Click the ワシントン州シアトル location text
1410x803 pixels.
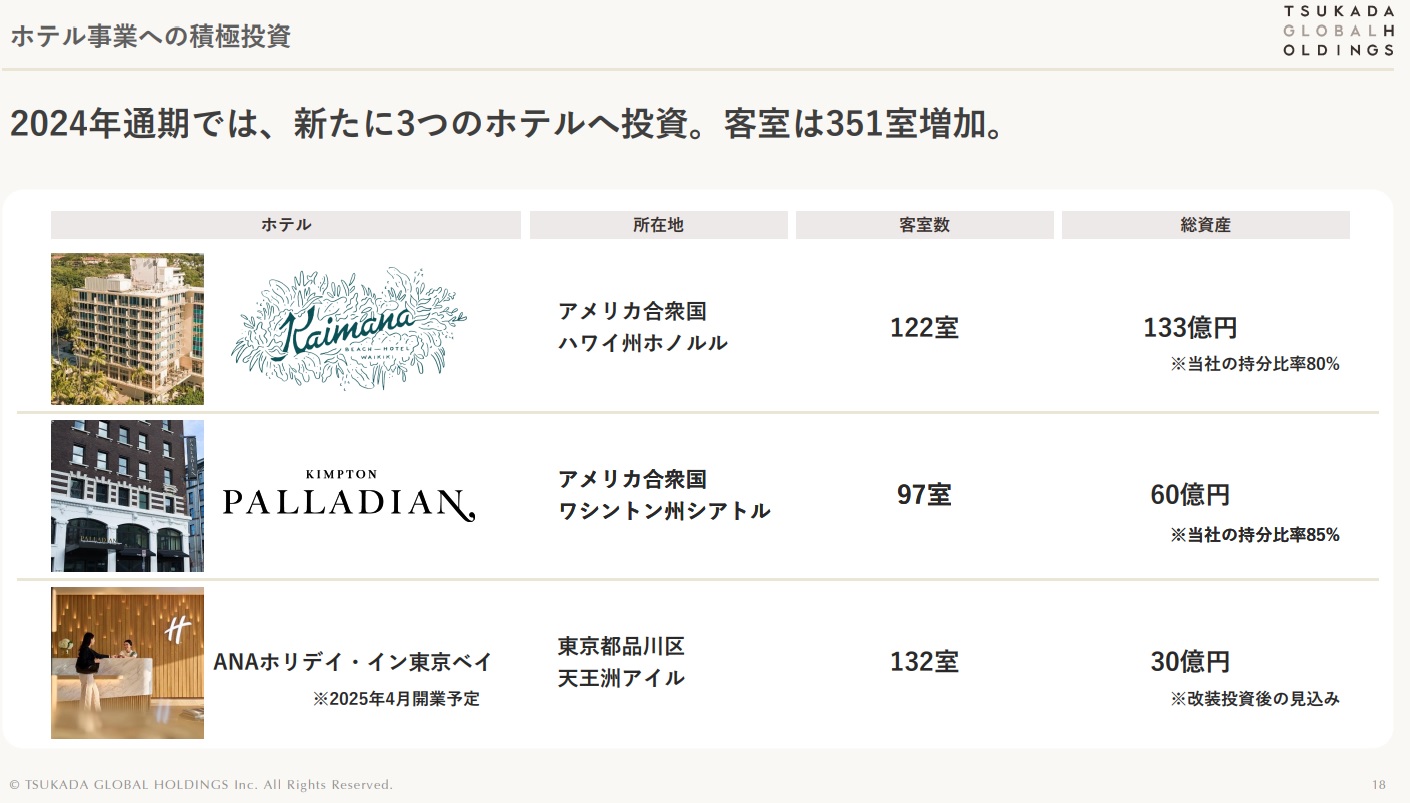pyautogui.click(x=664, y=511)
